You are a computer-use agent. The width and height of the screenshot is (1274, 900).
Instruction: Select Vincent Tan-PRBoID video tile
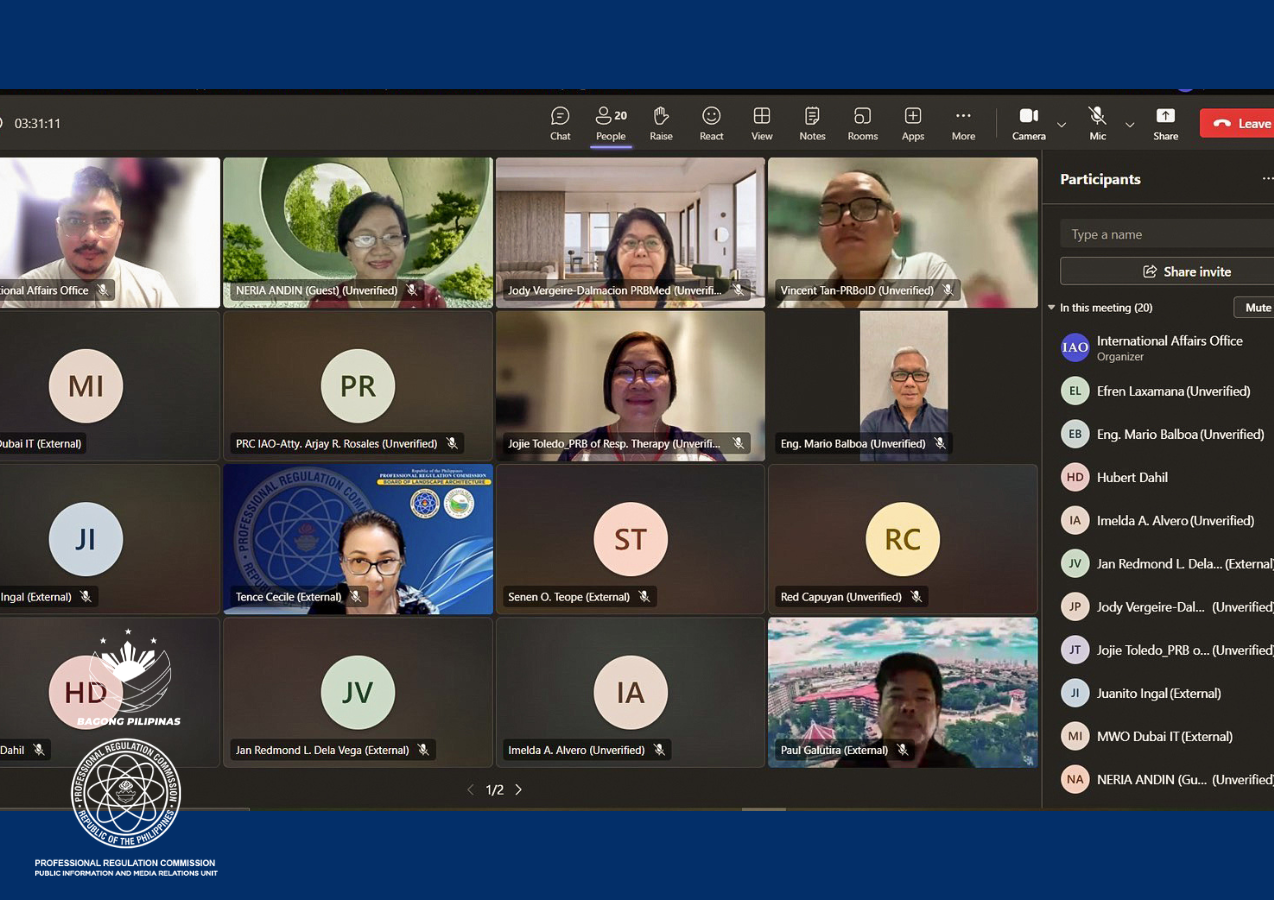pyautogui.click(x=903, y=232)
